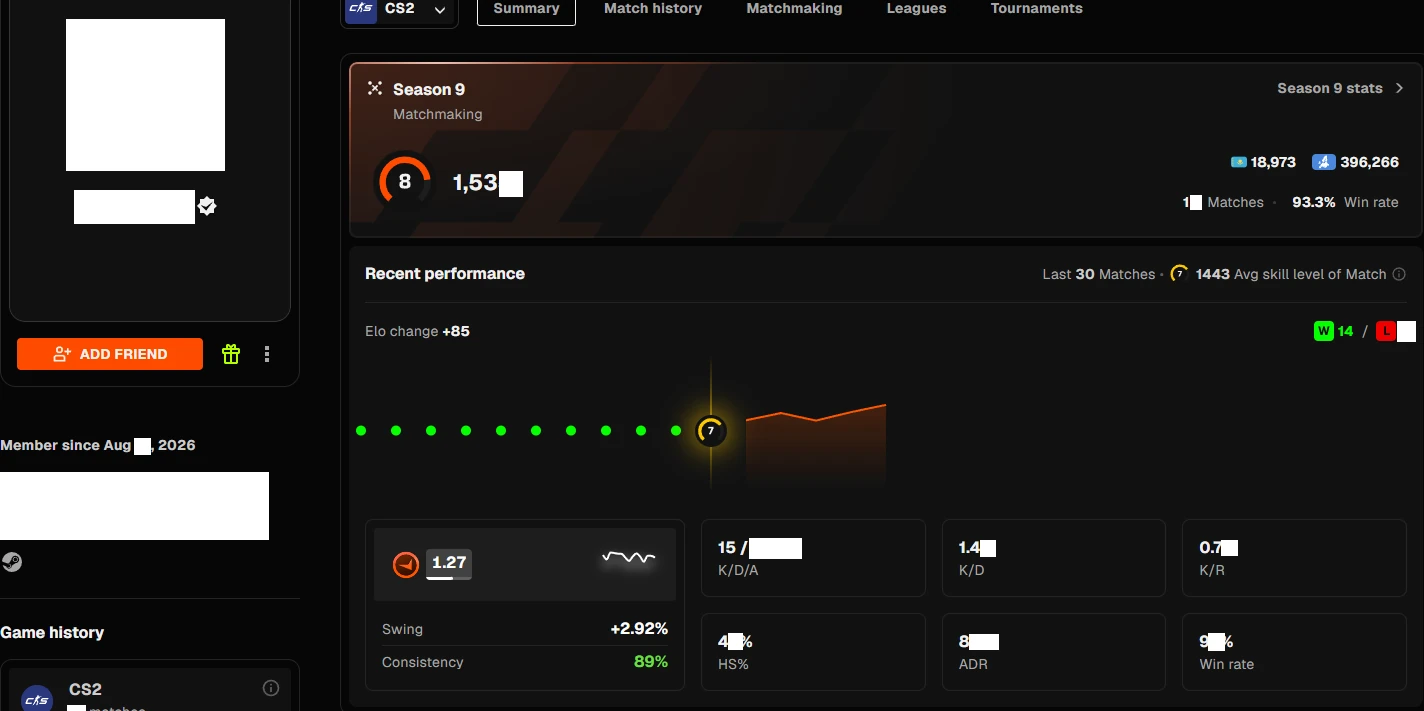The image size is (1424, 711).
Task: Click the Steam account icon
Action: pyautogui.click(x=12, y=562)
